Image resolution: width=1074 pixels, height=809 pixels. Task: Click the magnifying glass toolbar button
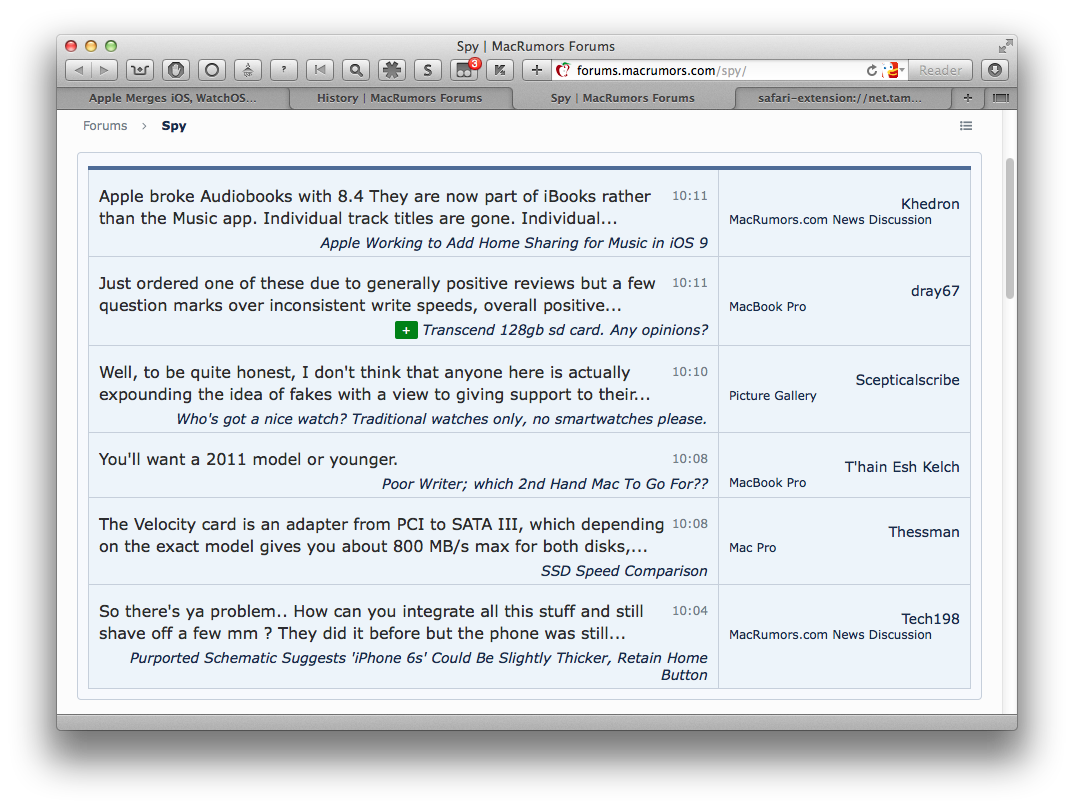point(355,70)
